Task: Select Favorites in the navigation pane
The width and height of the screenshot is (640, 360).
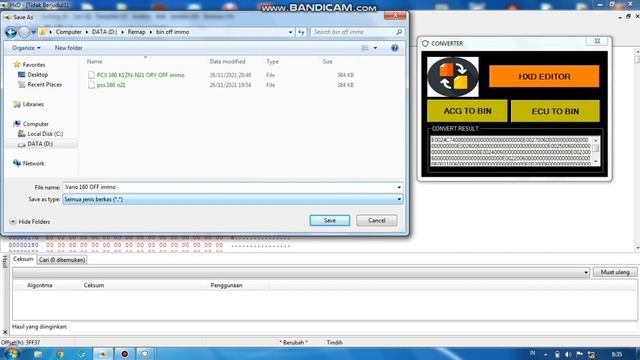Action: point(29,64)
